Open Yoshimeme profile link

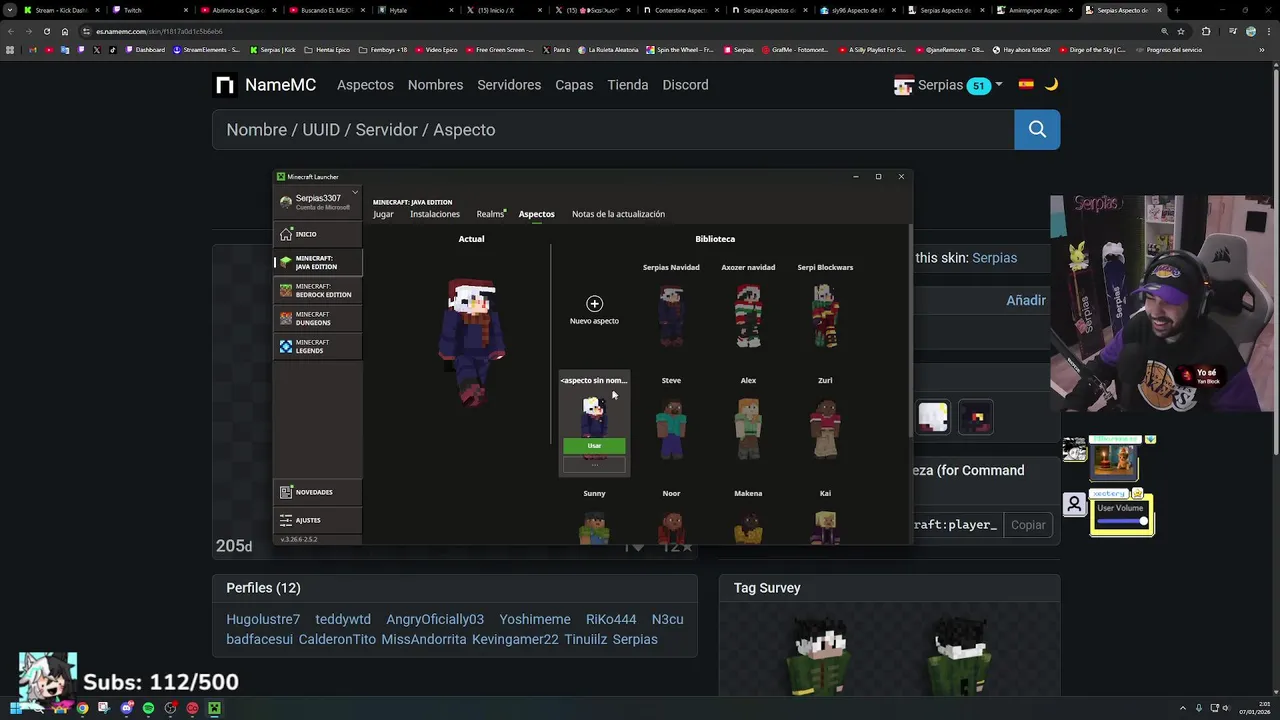535,619
